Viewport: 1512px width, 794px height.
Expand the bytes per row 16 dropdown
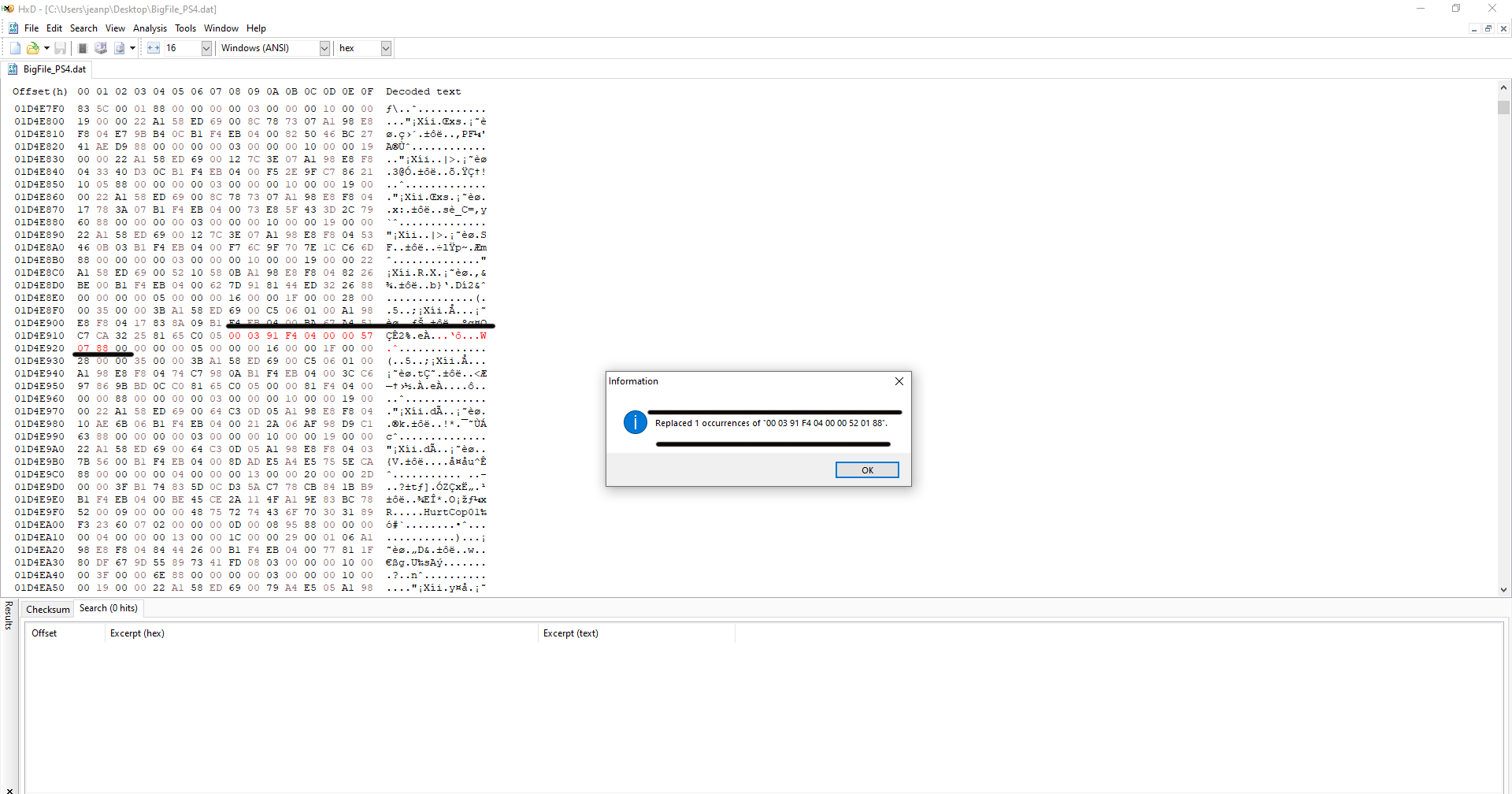[206, 48]
